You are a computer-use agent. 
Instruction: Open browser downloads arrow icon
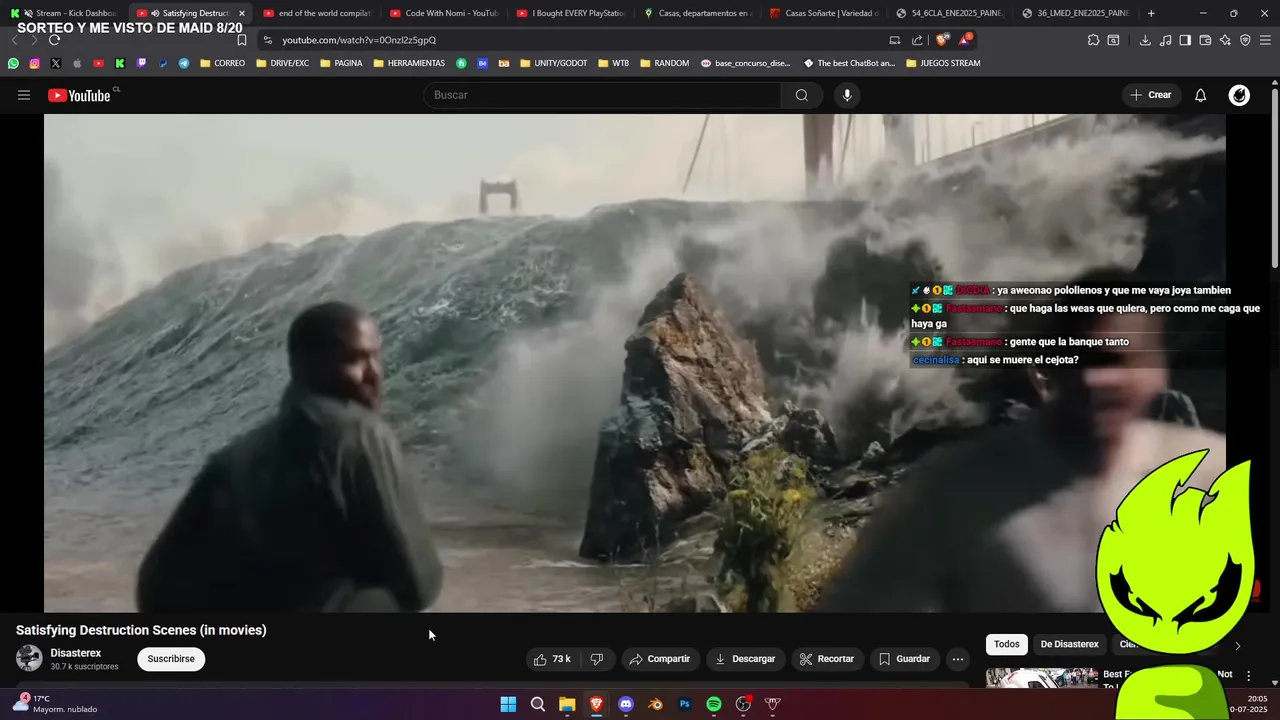coord(1145,40)
